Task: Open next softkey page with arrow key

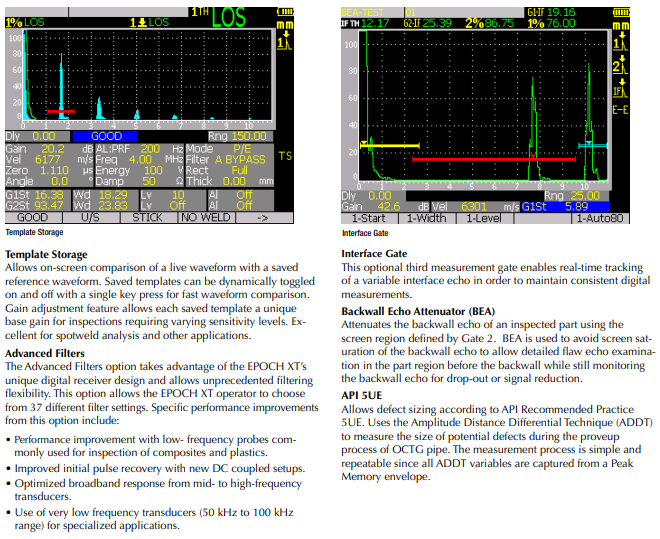Action: coord(262,217)
